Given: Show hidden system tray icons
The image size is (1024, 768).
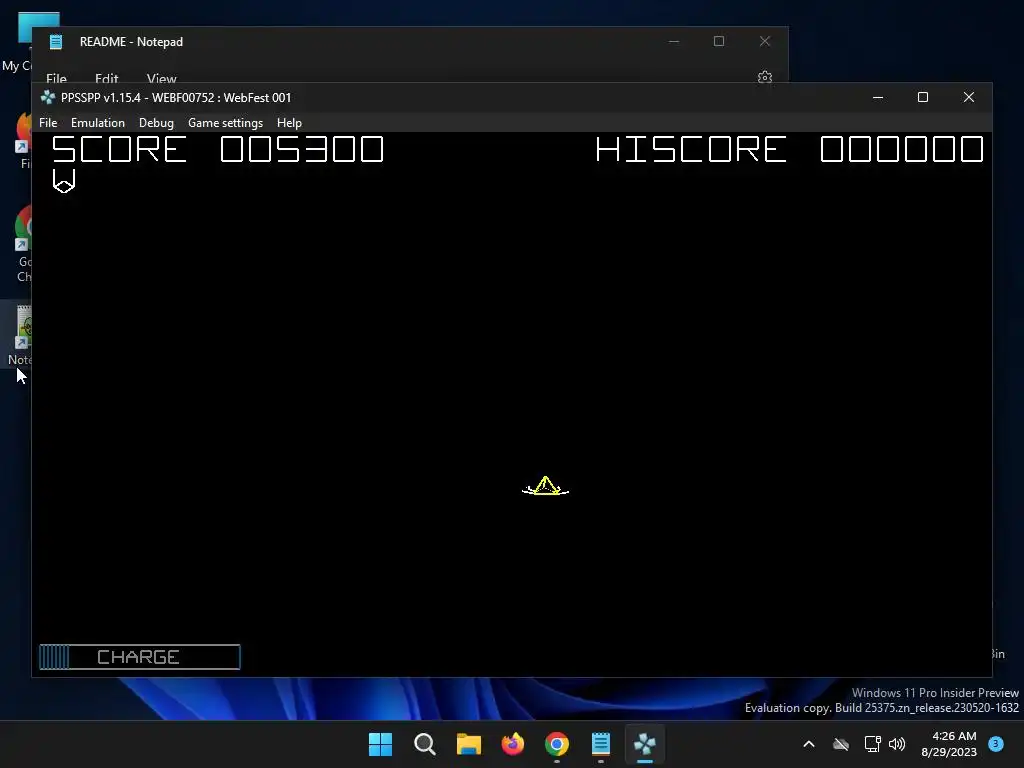Looking at the screenshot, I should click(x=808, y=744).
